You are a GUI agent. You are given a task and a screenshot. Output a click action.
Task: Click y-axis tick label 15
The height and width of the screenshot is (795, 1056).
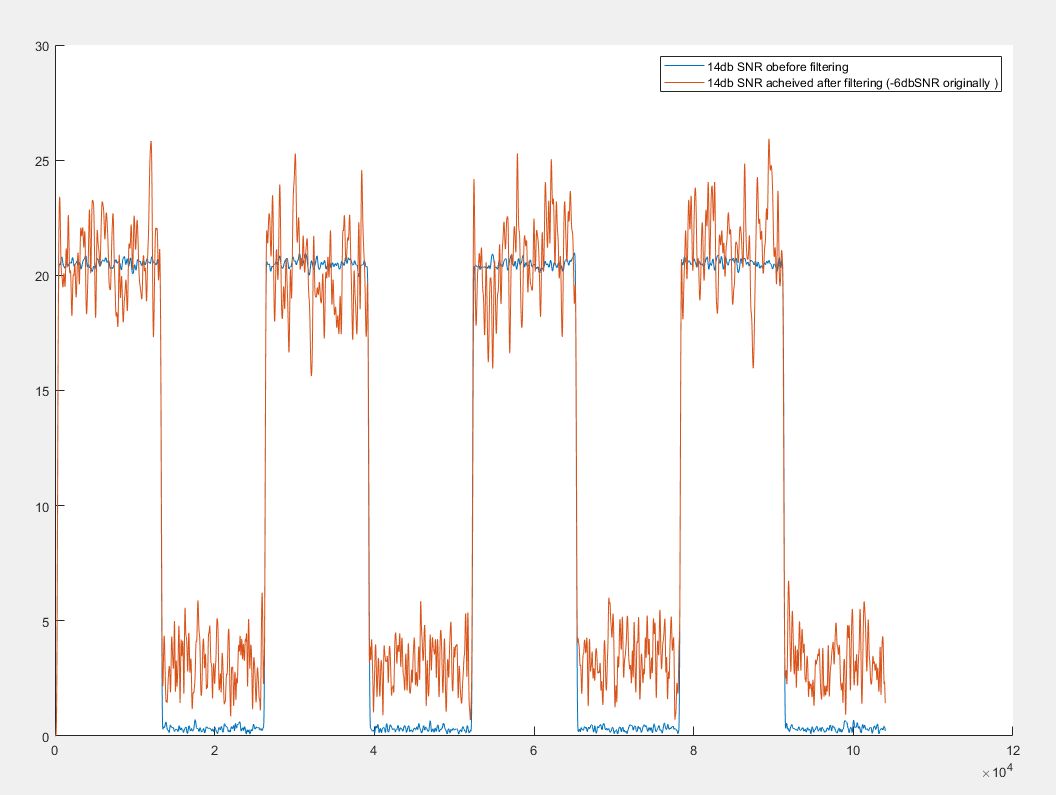point(42,391)
